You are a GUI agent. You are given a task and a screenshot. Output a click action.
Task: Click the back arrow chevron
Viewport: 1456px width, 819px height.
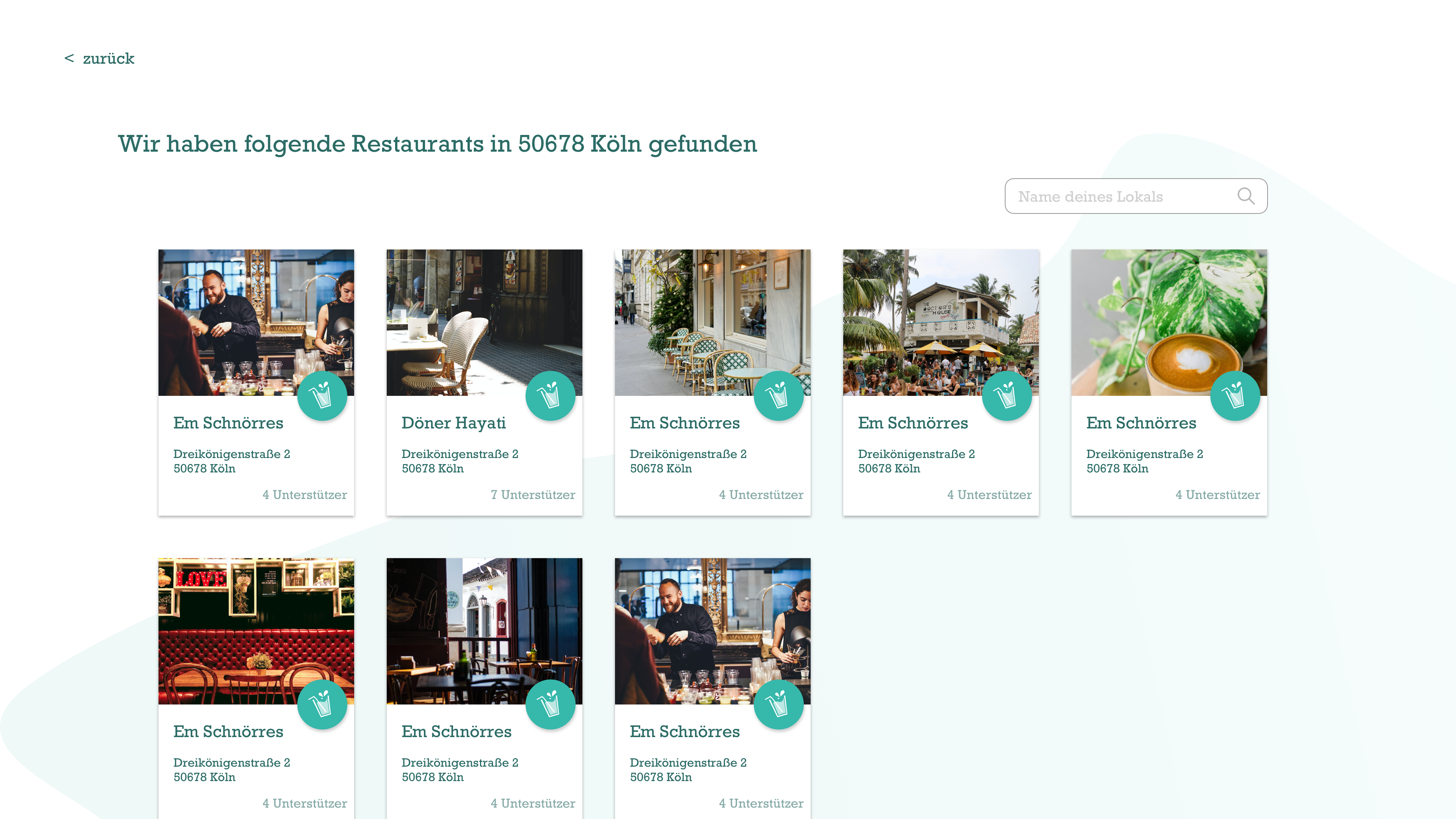coord(69,58)
